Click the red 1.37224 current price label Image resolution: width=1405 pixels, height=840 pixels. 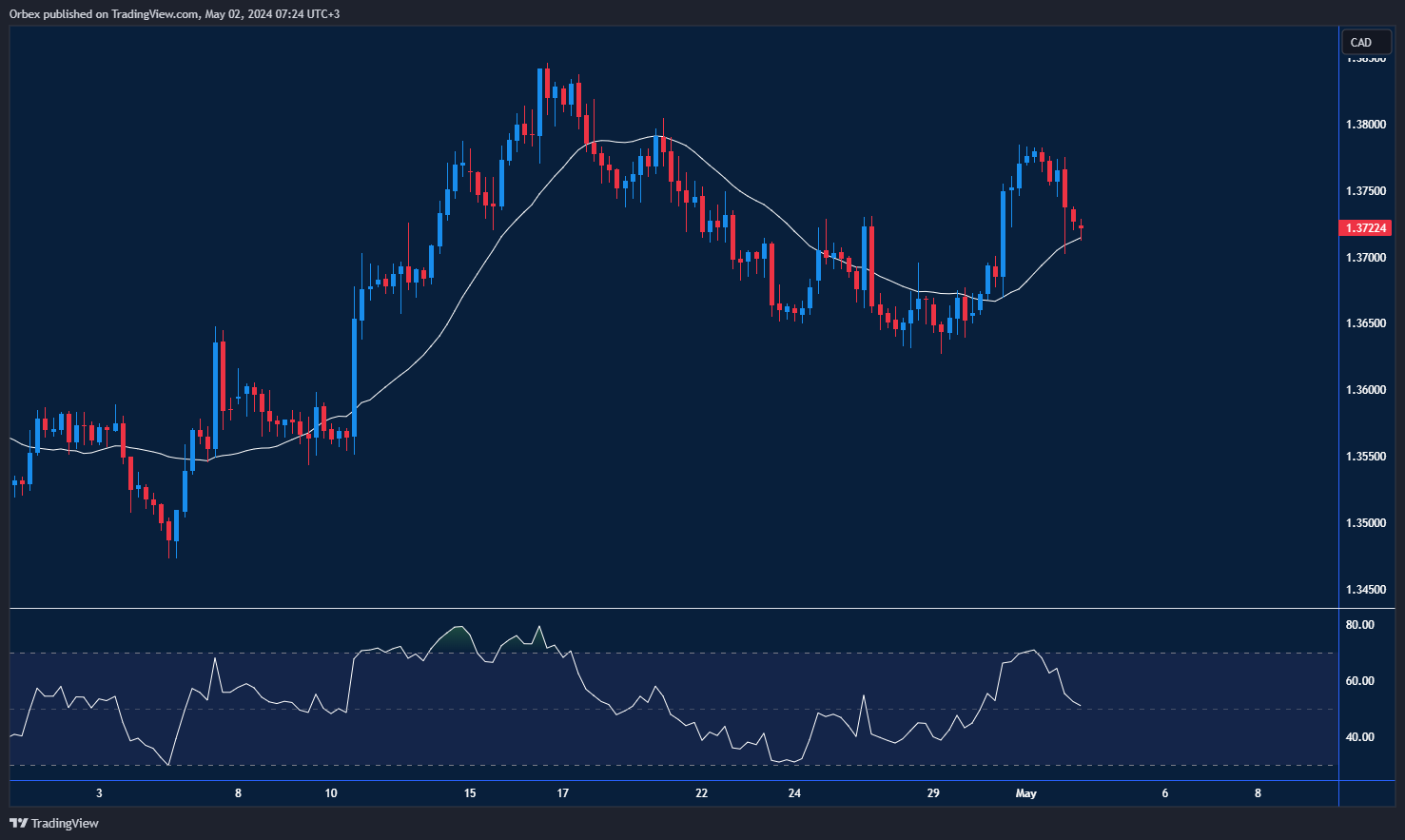coord(1365,228)
